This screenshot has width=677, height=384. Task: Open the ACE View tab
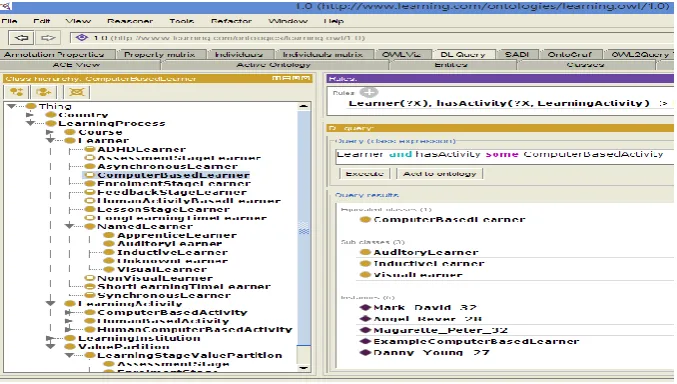coord(76,65)
